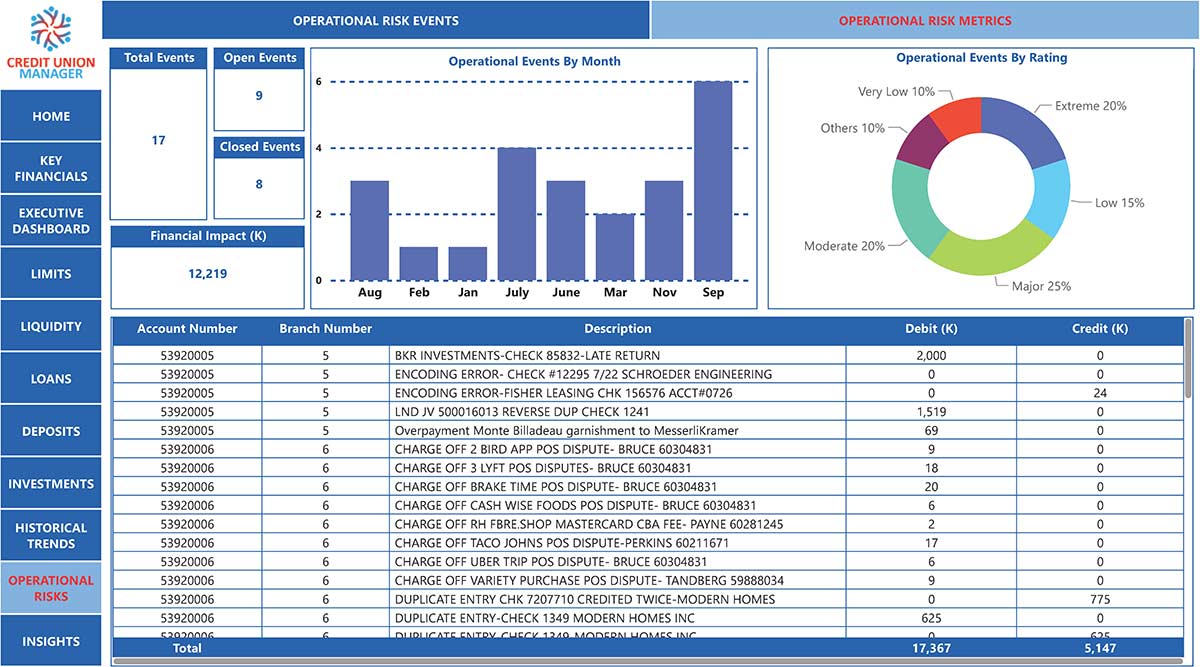The width and height of the screenshot is (1200, 667).
Task: Sort by the Debit (K) column header
Action: 931,329
